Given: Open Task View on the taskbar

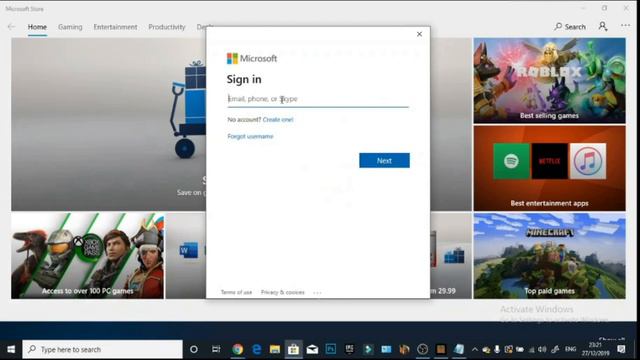Looking at the screenshot, I should click(x=216, y=349).
